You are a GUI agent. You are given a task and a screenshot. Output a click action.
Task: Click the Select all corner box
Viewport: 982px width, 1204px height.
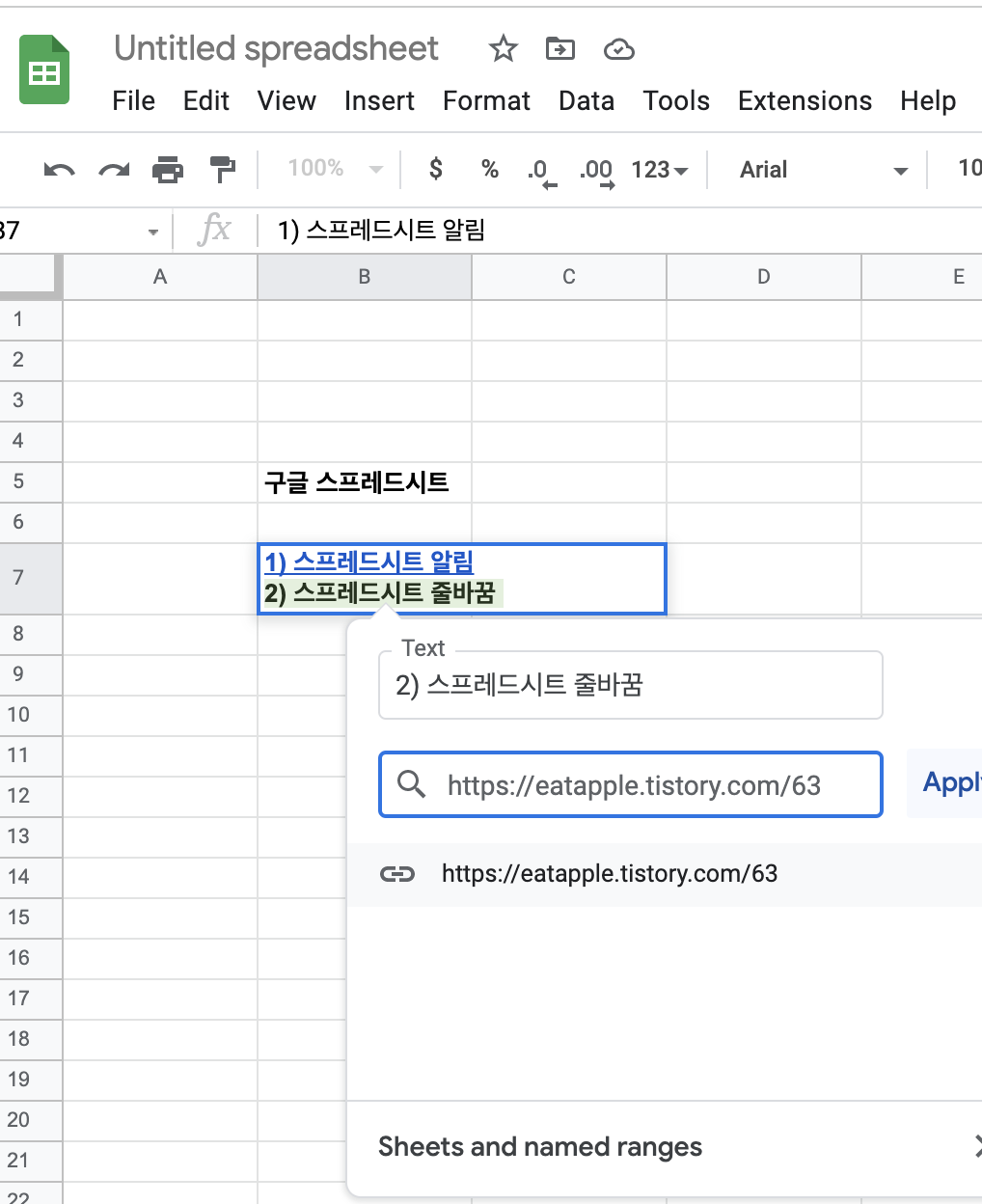point(30,276)
